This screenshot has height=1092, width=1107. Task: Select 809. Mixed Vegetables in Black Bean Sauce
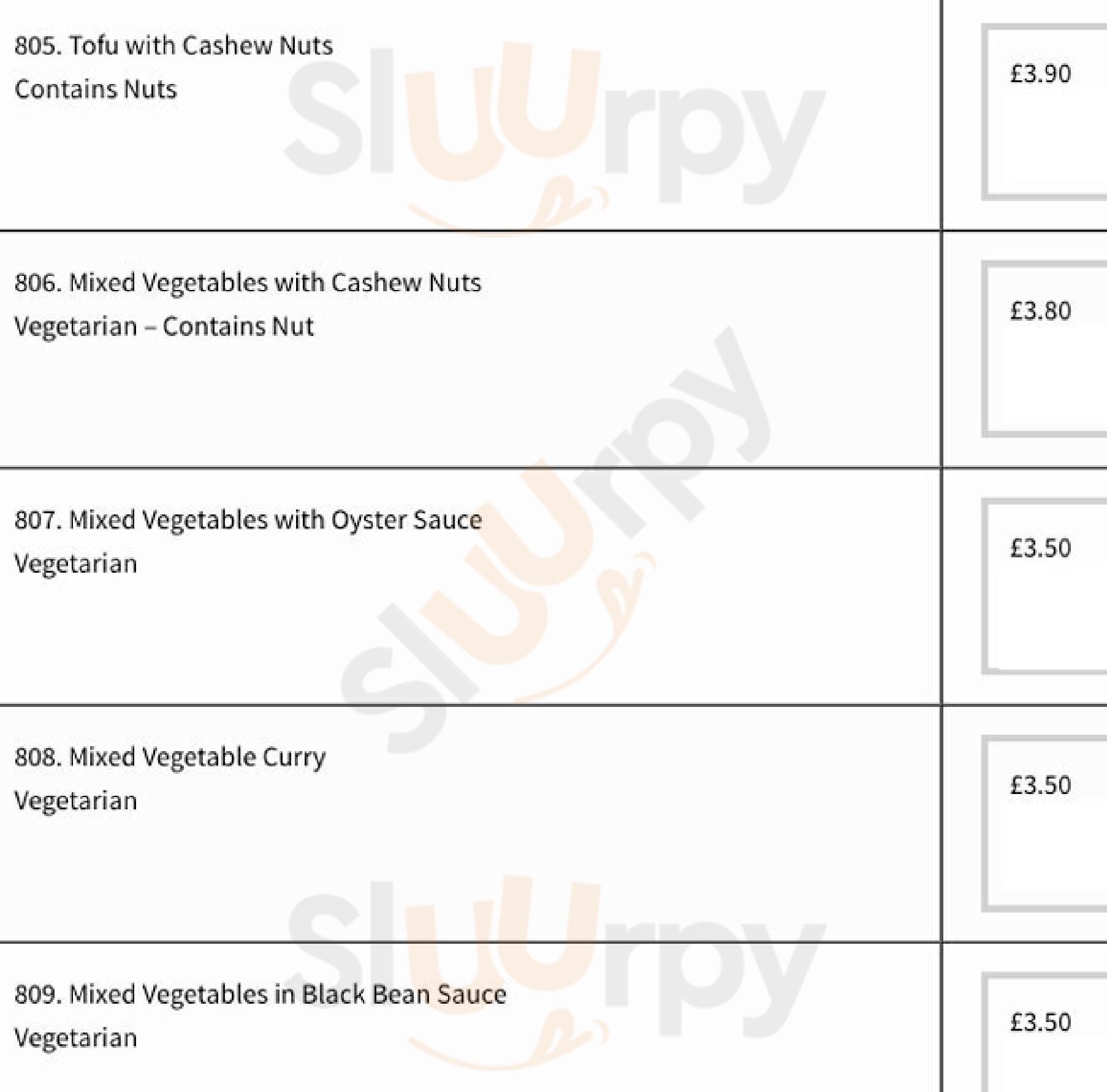pos(260,994)
